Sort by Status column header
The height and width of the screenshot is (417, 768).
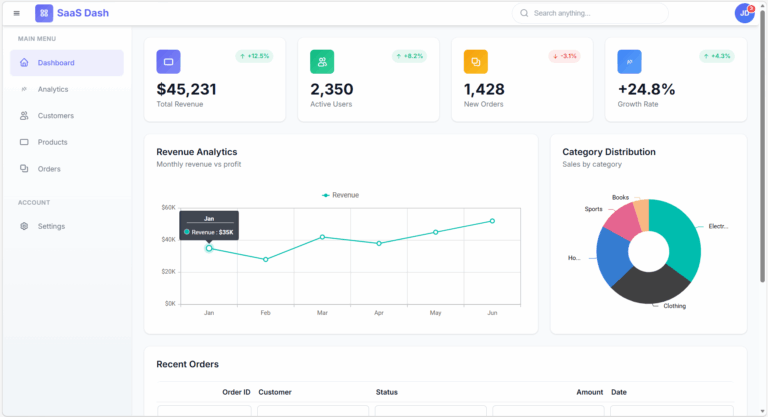tap(386, 392)
